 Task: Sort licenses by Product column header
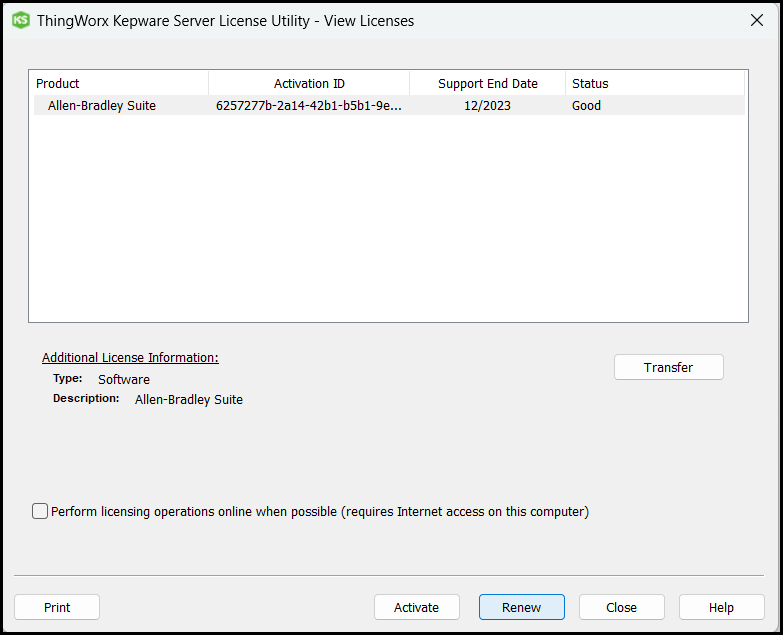(x=118, y=83)
